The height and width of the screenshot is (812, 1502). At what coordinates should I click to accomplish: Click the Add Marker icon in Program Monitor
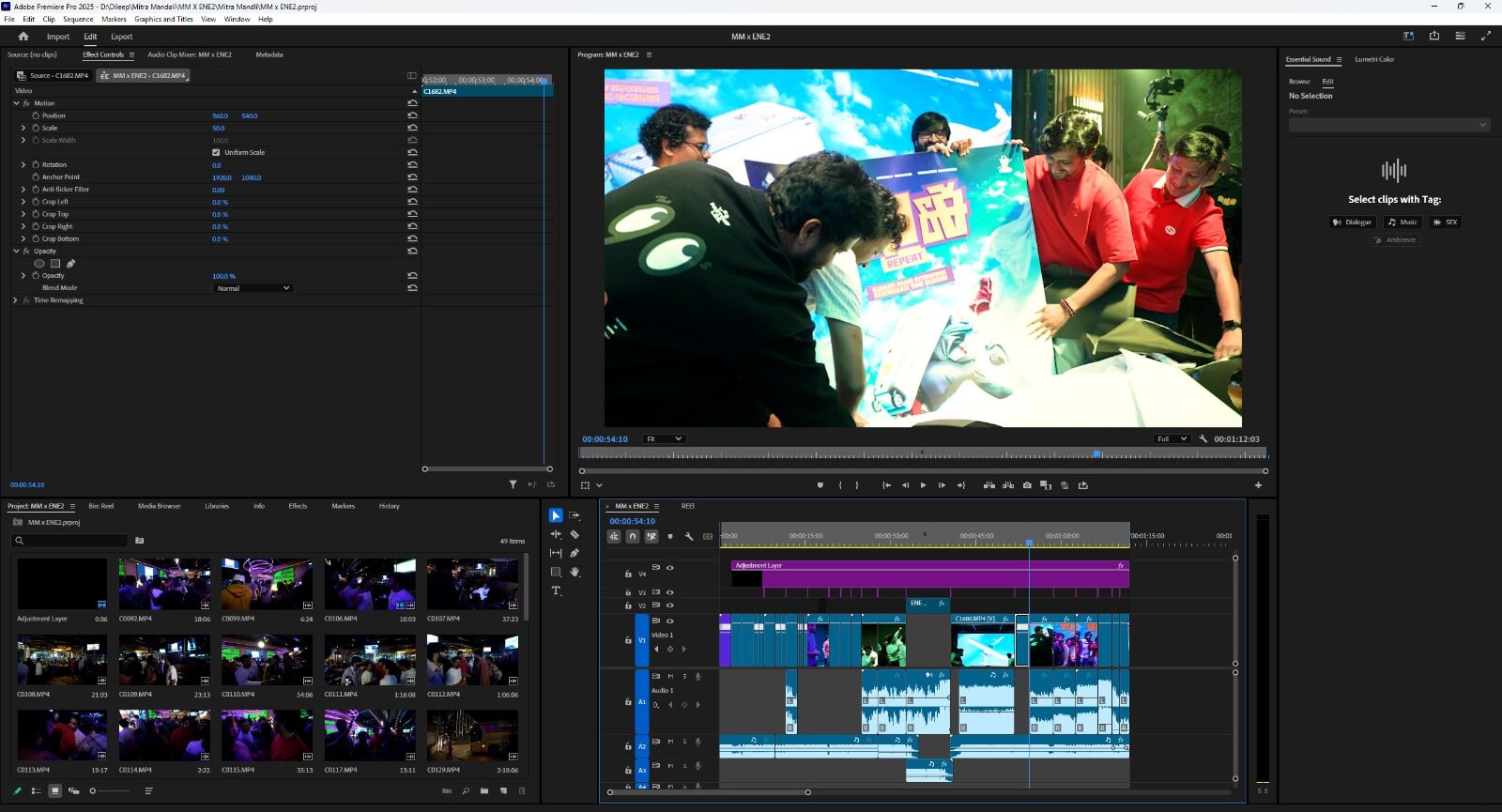click(x=820, y=485)
